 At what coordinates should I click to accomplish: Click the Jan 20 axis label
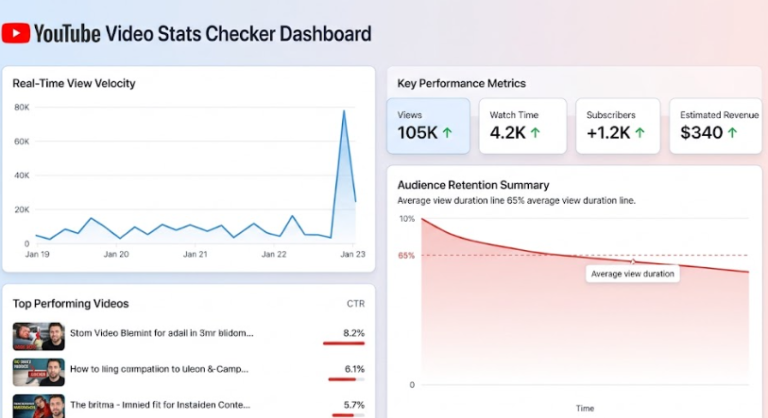[x=116, y=254]
